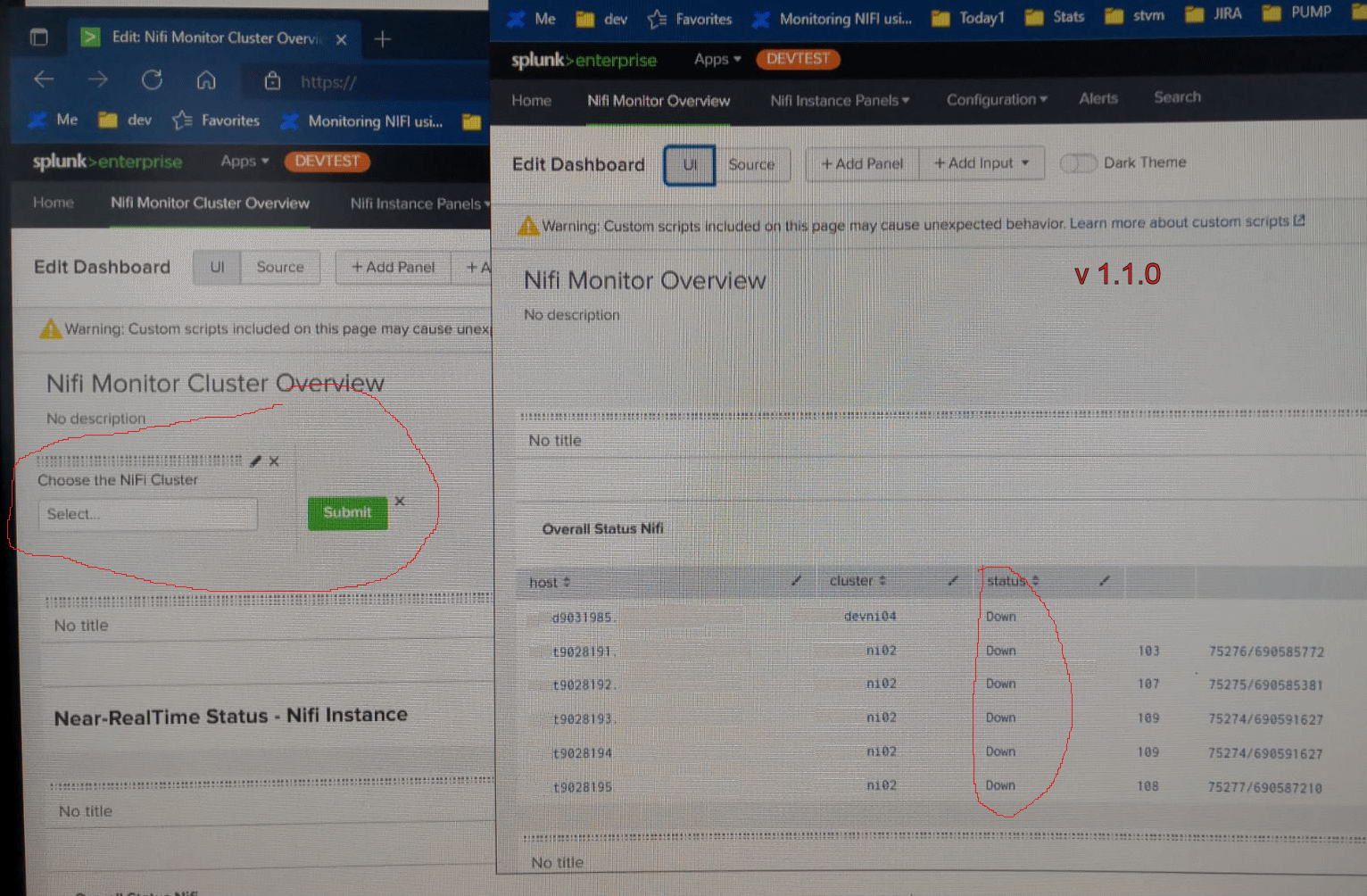Viewport: 1367px width, 896px height.
Task: Switch the right dashboard to UI mode
Action: coord(689,164)
